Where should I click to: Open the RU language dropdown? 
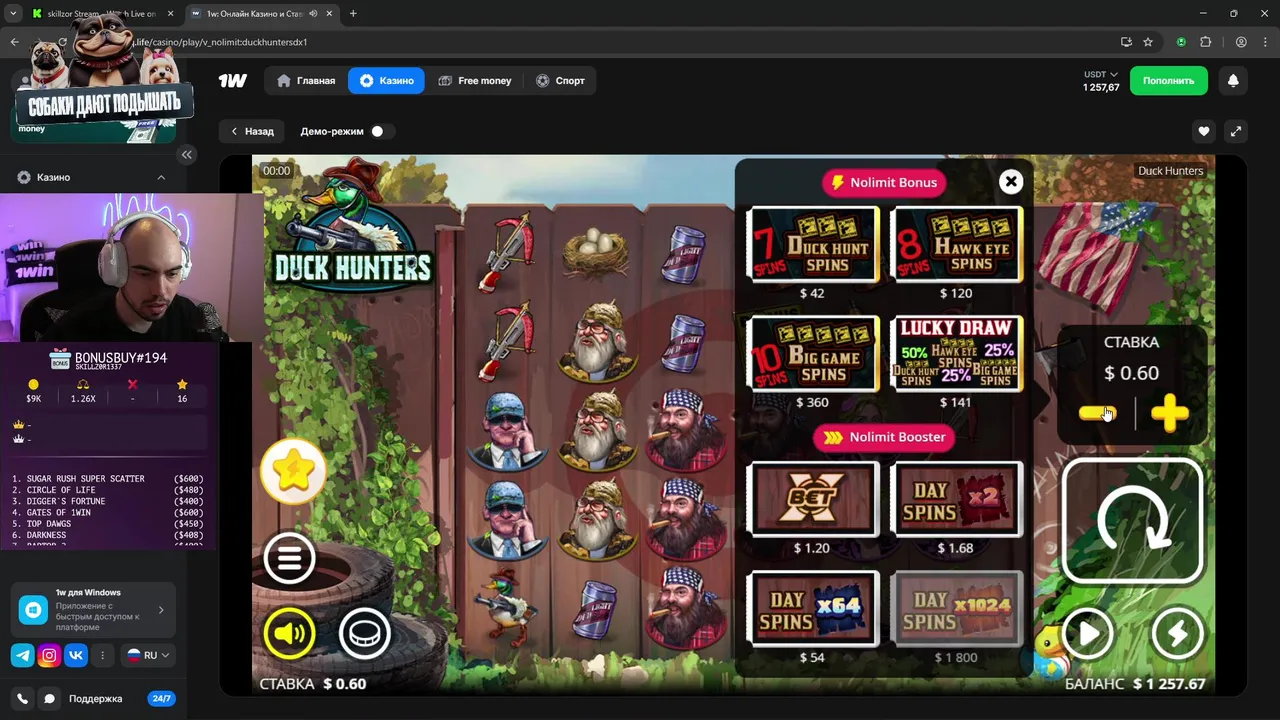pyautogui.click(x=148, y=656)
